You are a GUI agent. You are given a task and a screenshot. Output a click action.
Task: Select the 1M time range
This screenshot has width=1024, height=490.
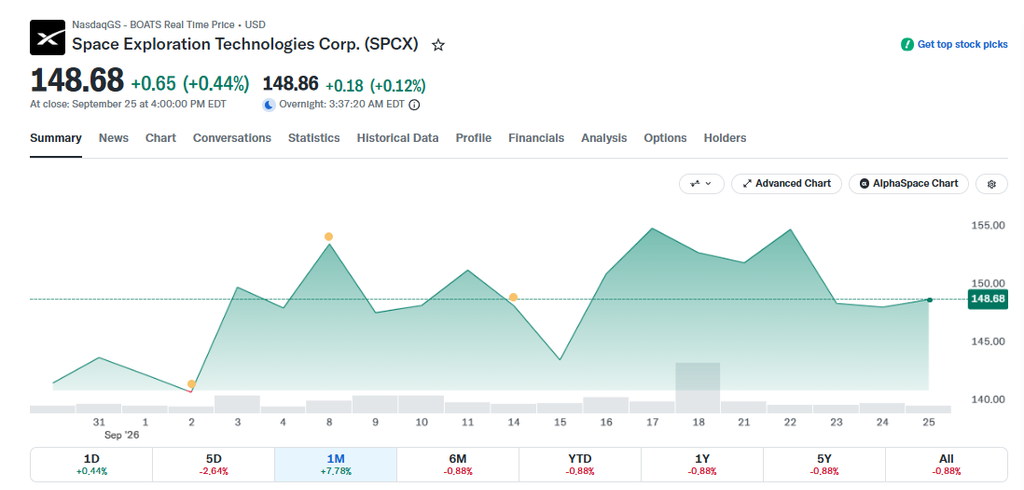coord(336,465)
